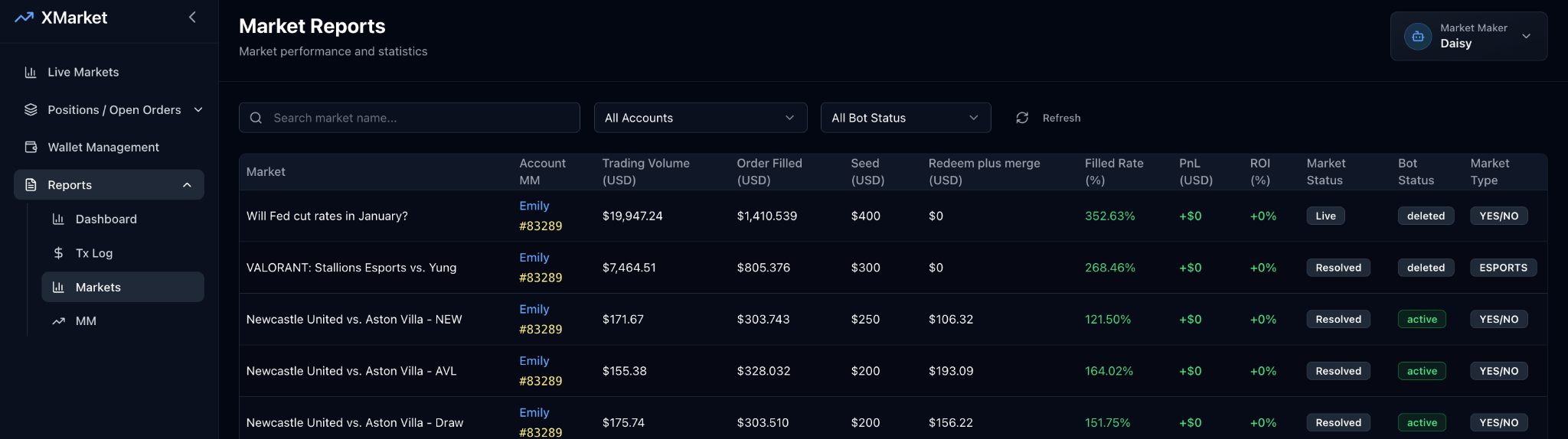Go to the Markets report page
The height and width of the screenshot is (439, 1568).
click(x=98, y=288)
